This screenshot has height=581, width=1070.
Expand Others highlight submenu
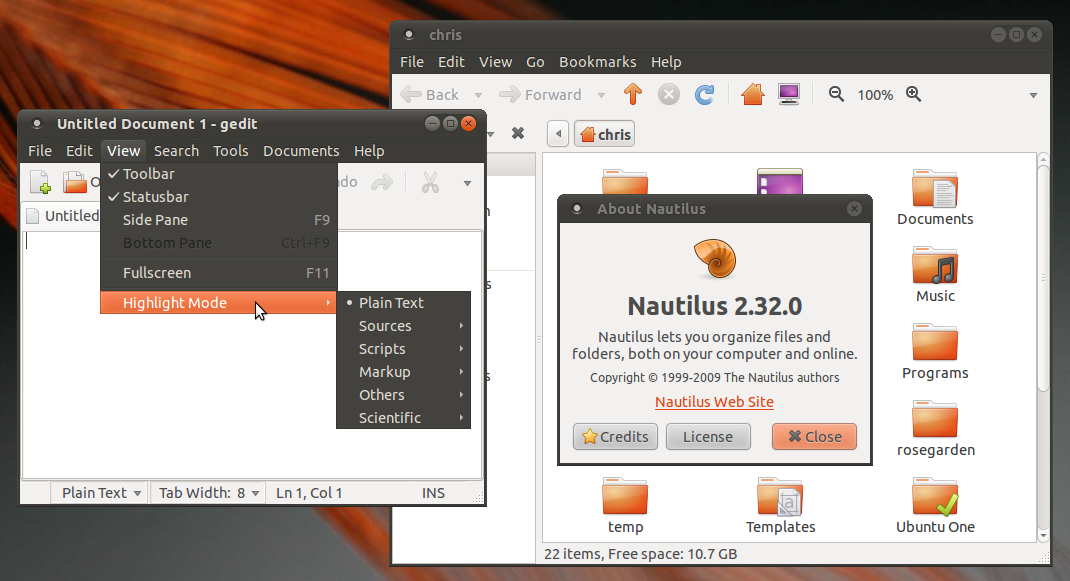403,395
